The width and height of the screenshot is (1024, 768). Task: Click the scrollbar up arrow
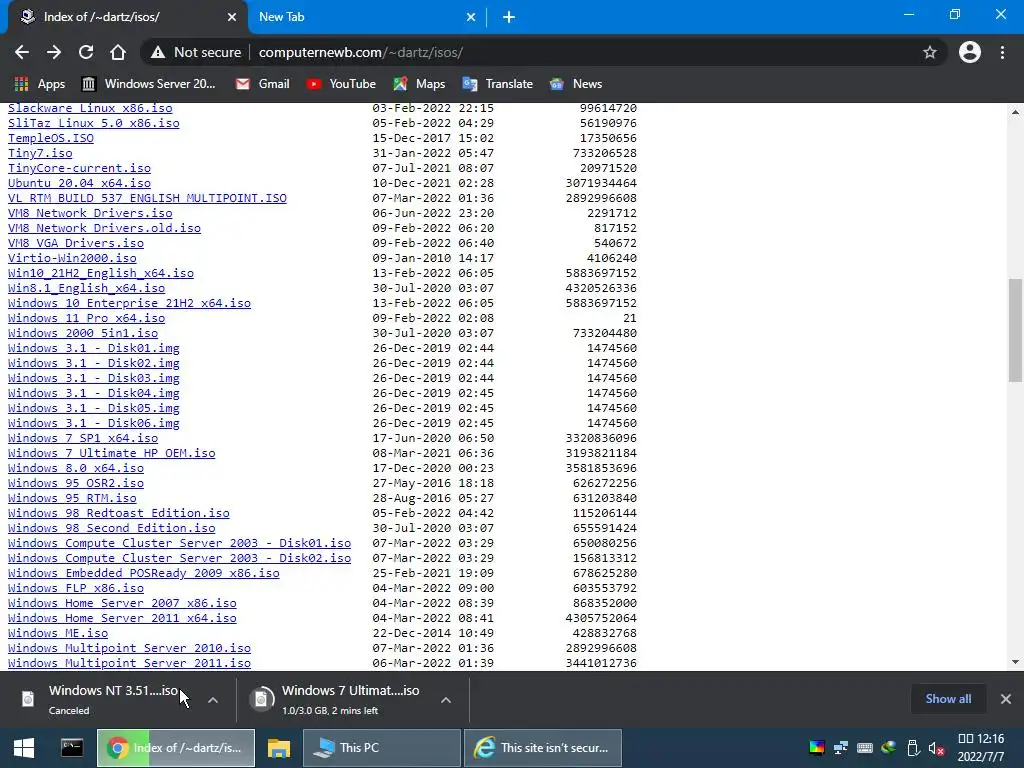pyautogui.click(x=1015, y=112)
